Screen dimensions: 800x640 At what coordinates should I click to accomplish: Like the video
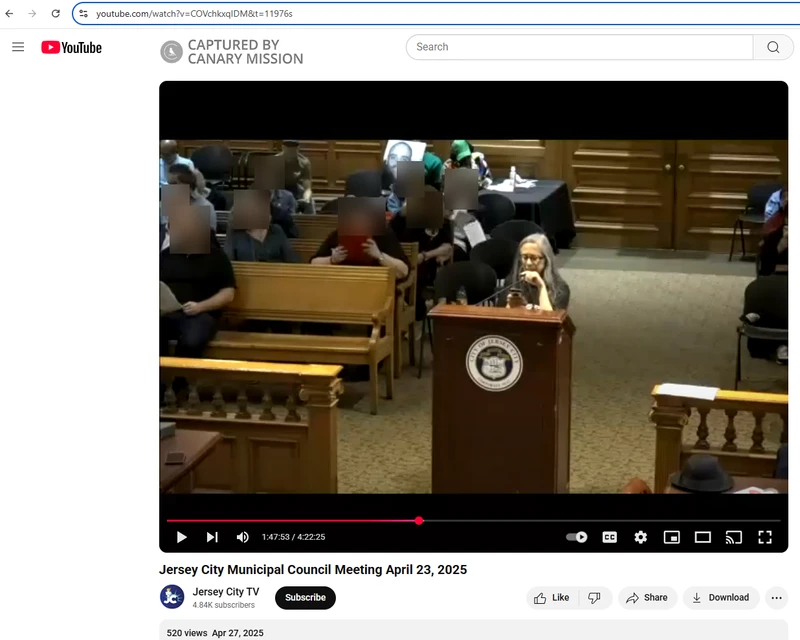(552, 598)
